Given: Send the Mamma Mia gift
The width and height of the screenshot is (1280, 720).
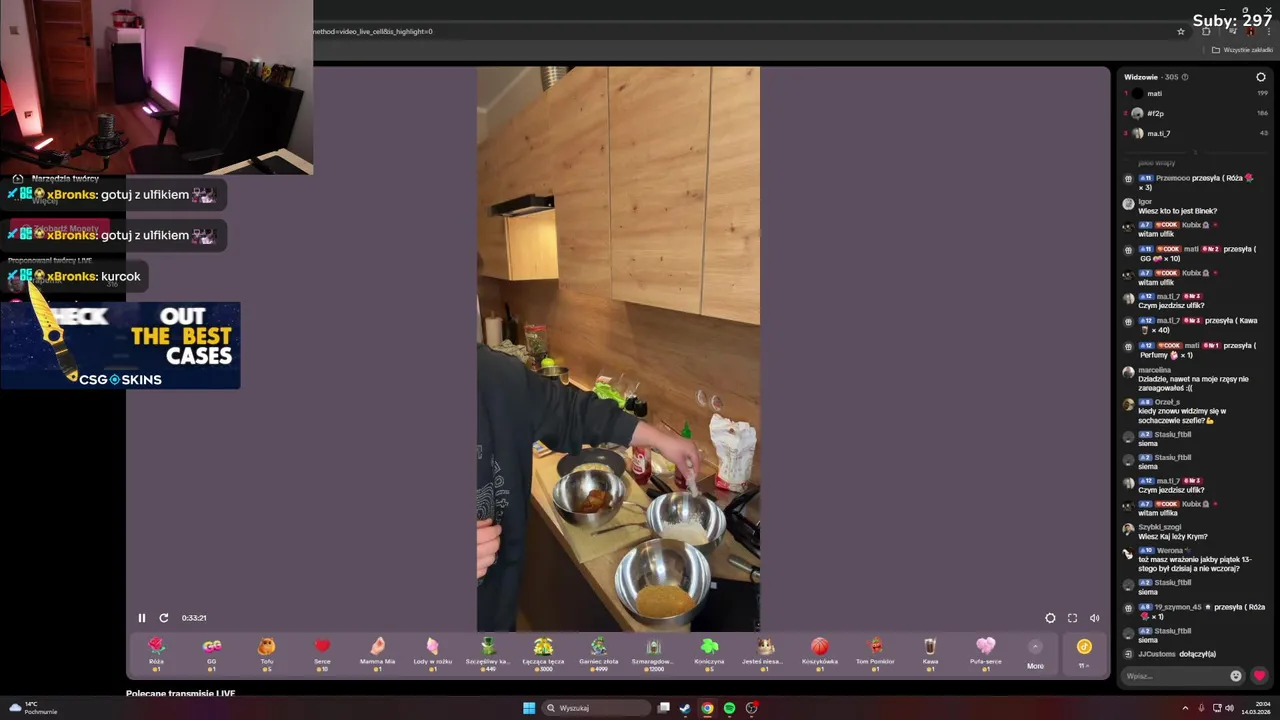Looking at the screenshot, I should tap(377, 653).
